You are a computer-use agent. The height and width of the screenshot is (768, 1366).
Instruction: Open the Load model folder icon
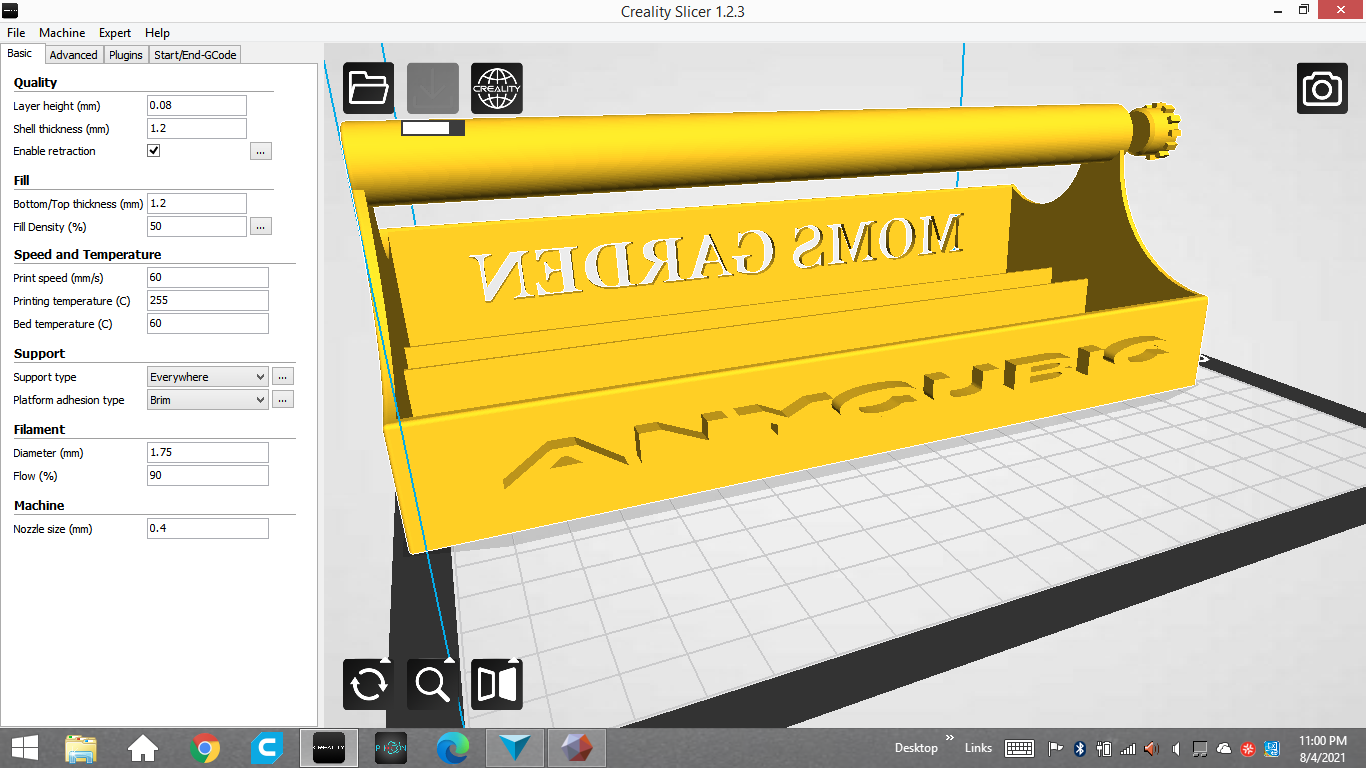tap(368, 88)
